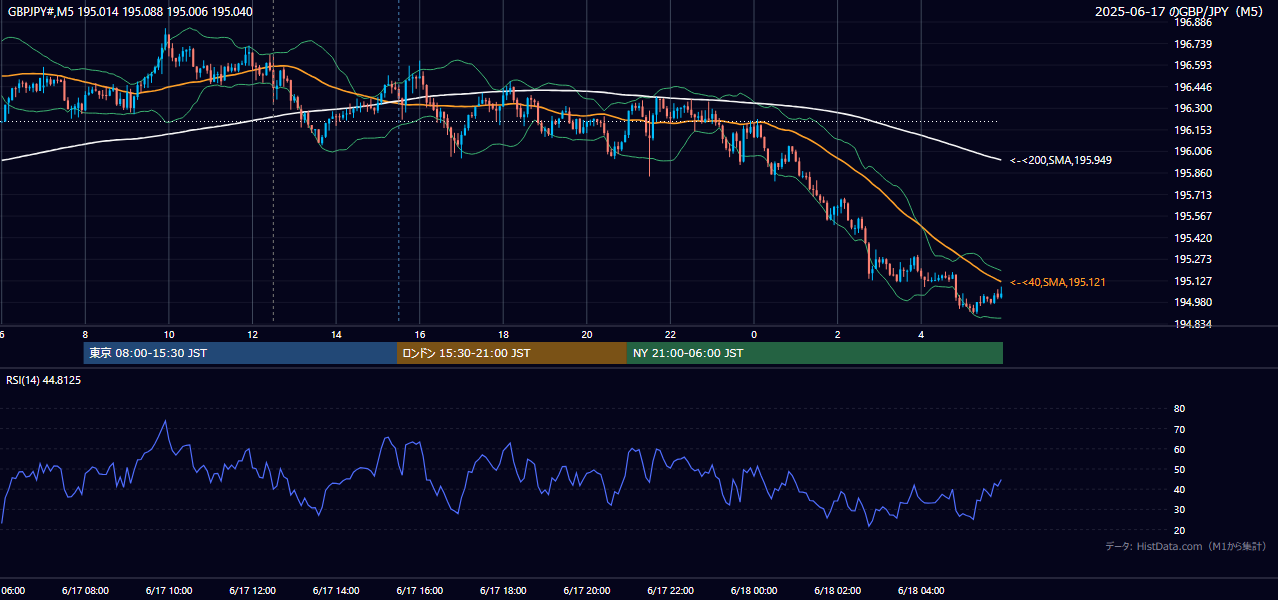Click the 6/18 04:00 time label

[921, 591]
